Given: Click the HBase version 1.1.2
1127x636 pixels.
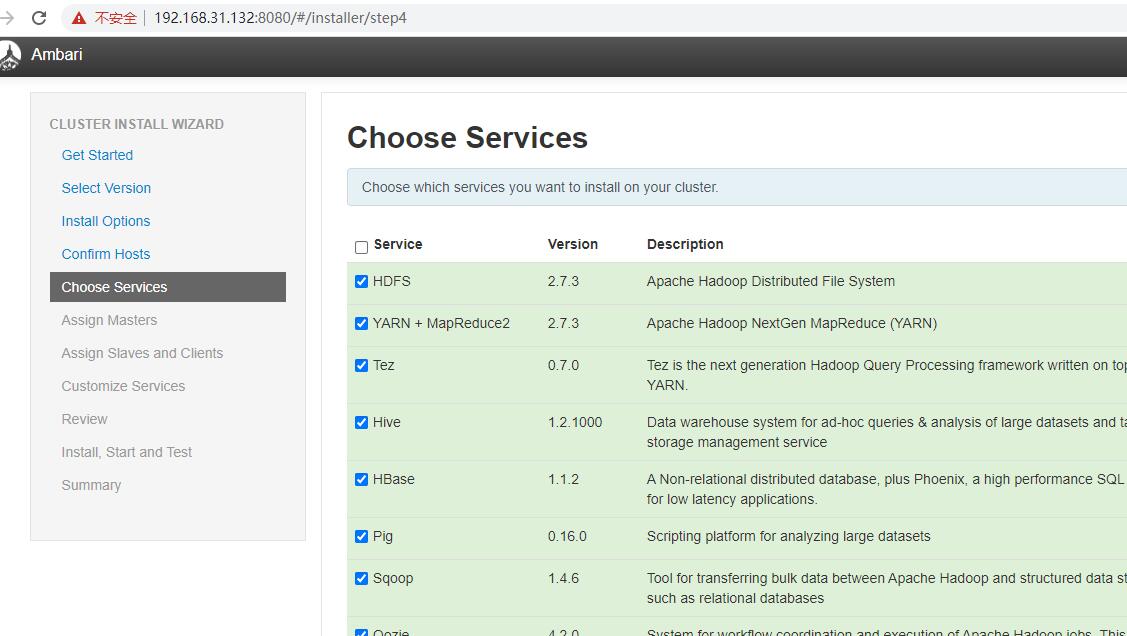Looking at the screenshot, I should (564, 479).
